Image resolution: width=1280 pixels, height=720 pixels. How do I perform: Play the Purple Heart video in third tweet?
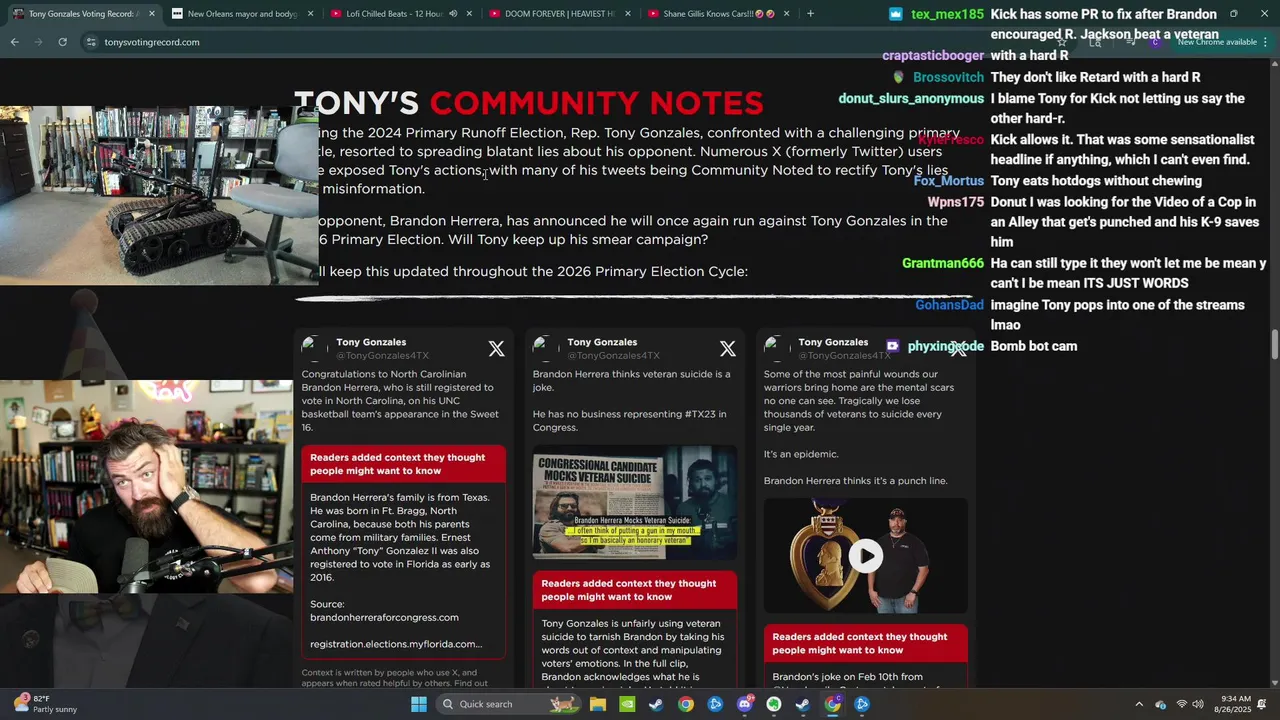(x=866, y=556)
